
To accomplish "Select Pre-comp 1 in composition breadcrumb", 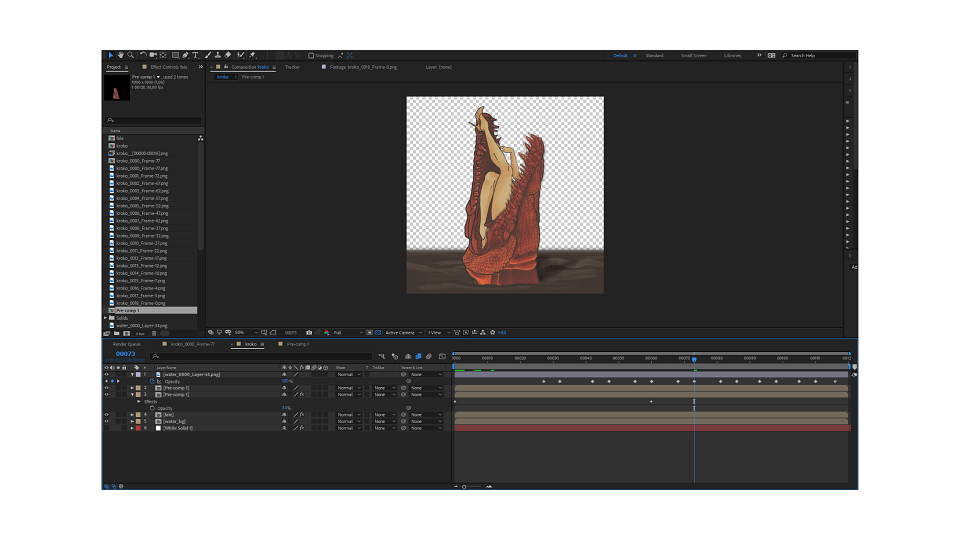I will click(252, 77).
